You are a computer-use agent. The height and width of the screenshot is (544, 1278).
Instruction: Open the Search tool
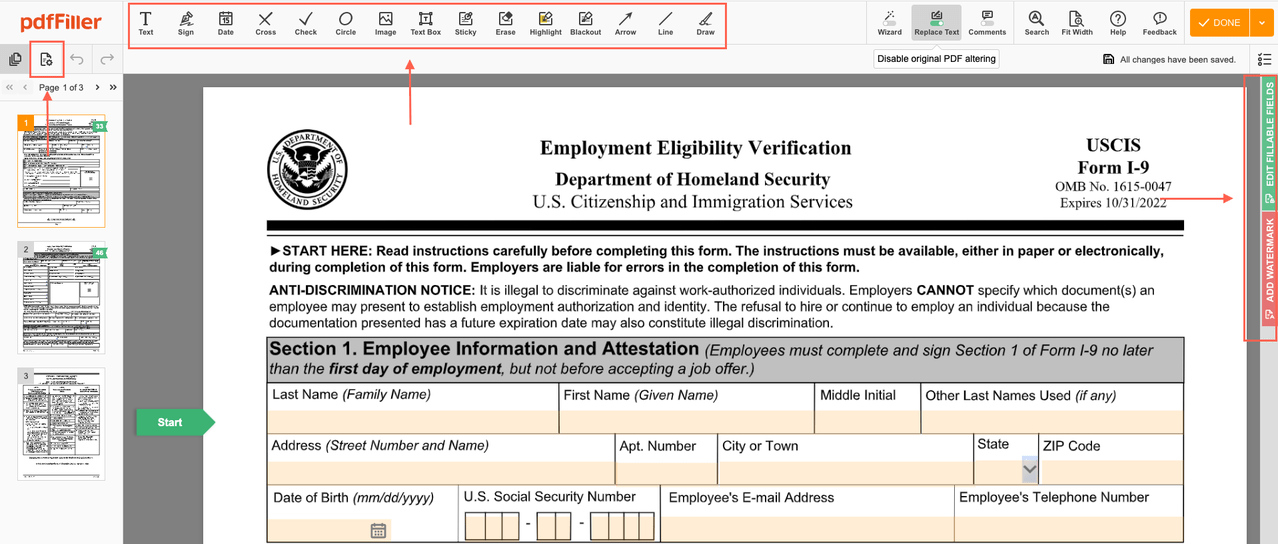tap(1037, 23)
